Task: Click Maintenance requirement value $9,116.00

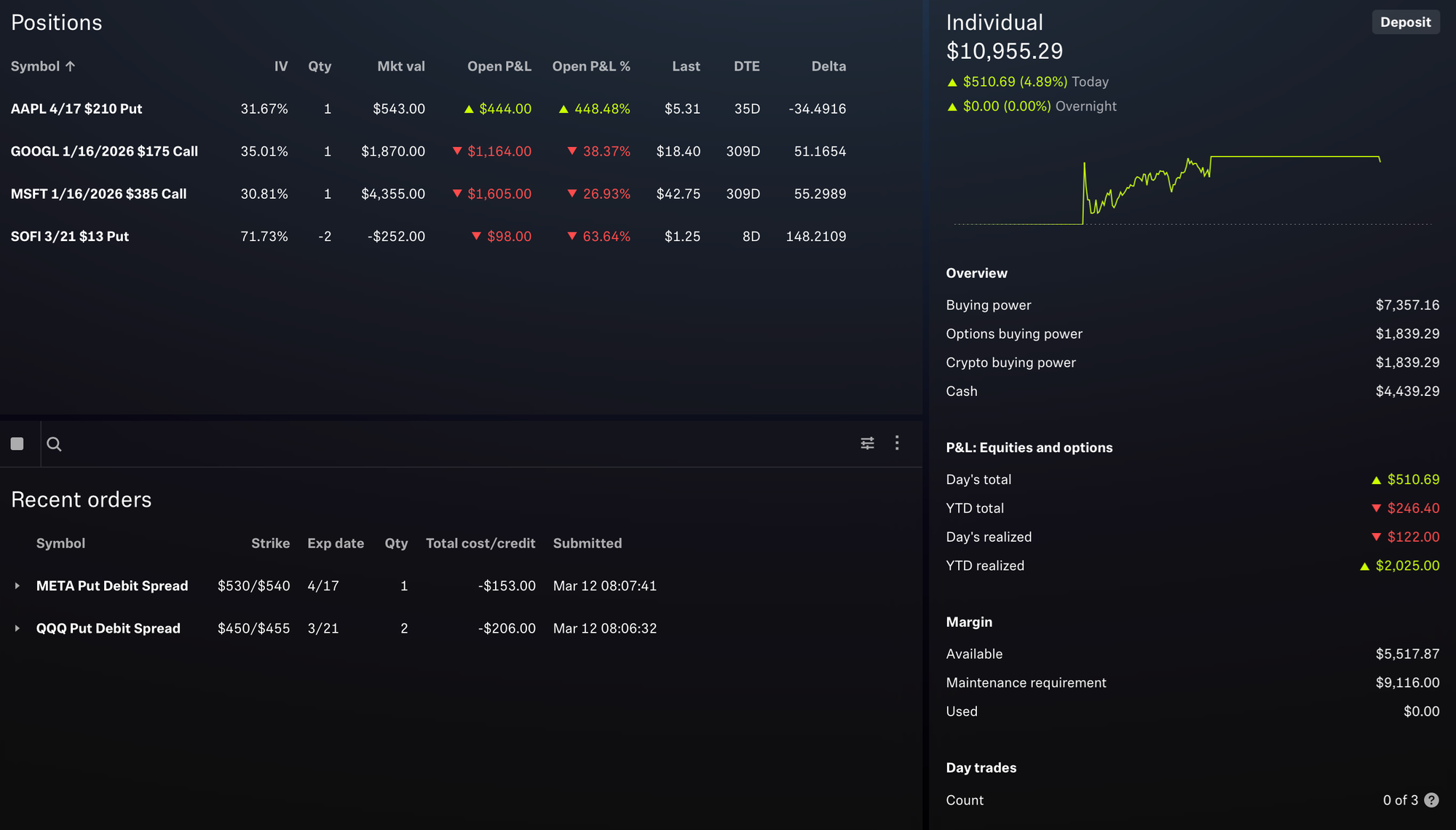Action: 1407,683
